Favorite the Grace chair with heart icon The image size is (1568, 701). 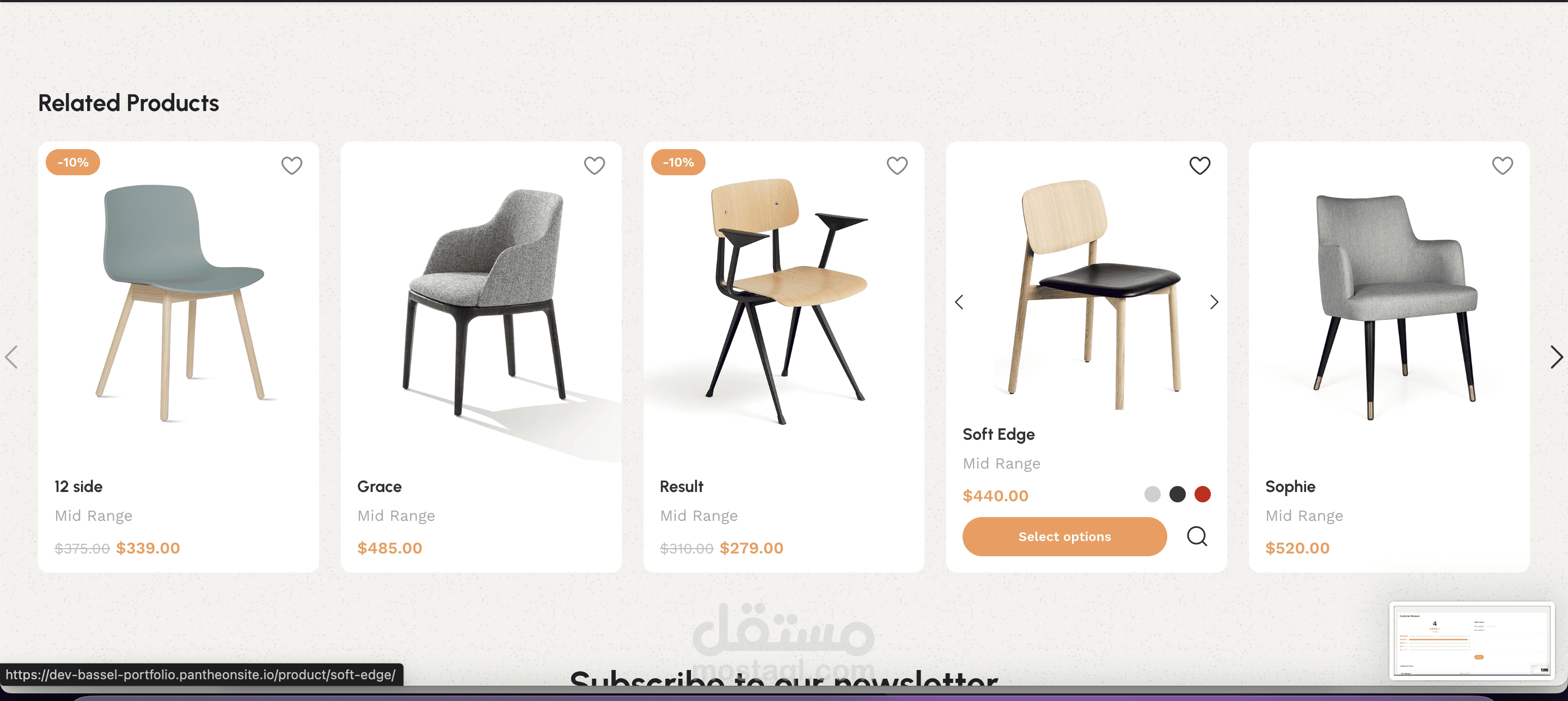[x=594, y=165]
